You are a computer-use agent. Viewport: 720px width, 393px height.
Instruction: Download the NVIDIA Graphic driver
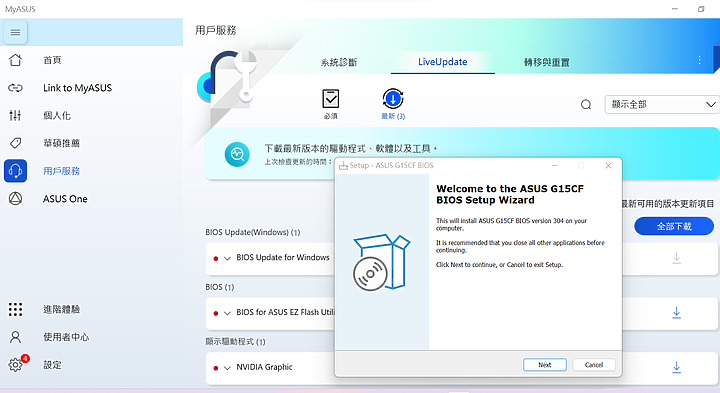pyautogui.click(x=676, y=367)
